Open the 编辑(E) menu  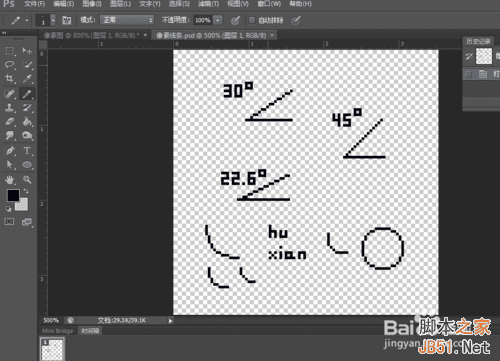[64, 4]
